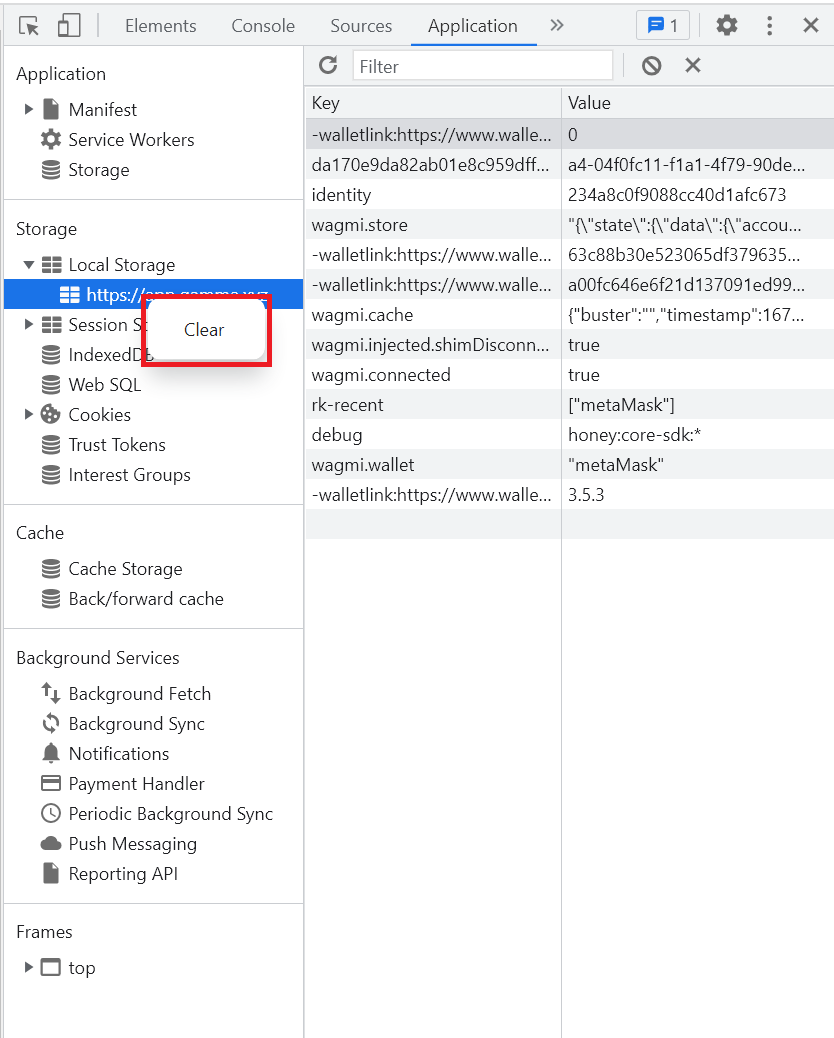
Task: Click the clear all storage icon
Action: [x=652, y=66]
